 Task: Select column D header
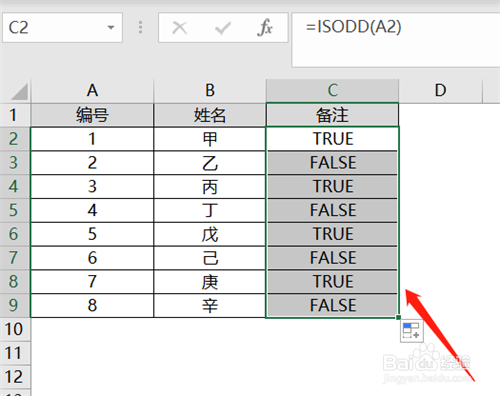(440, 91)
